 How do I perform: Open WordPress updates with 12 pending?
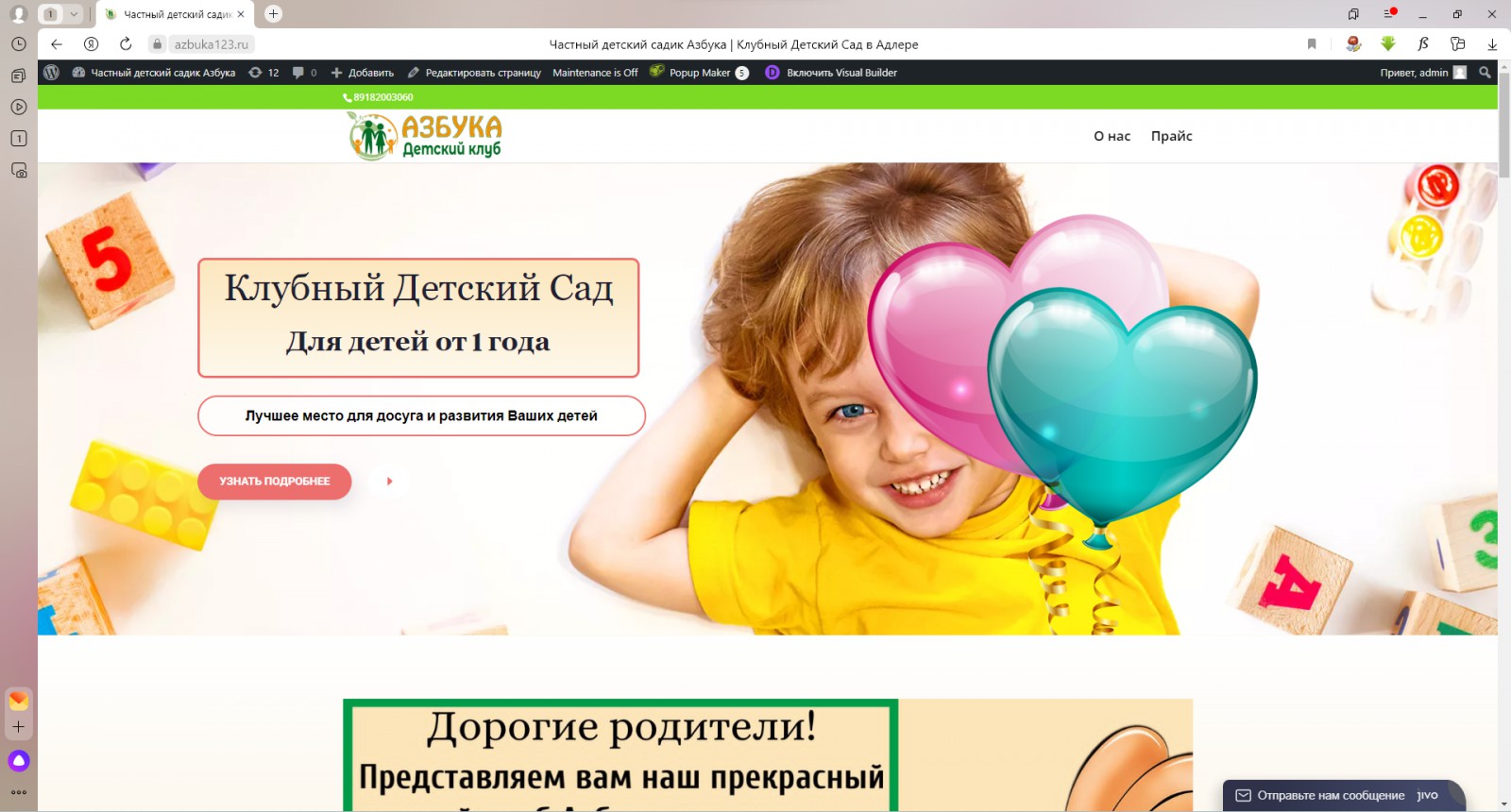pyautogui.click(x=263, y=73)
